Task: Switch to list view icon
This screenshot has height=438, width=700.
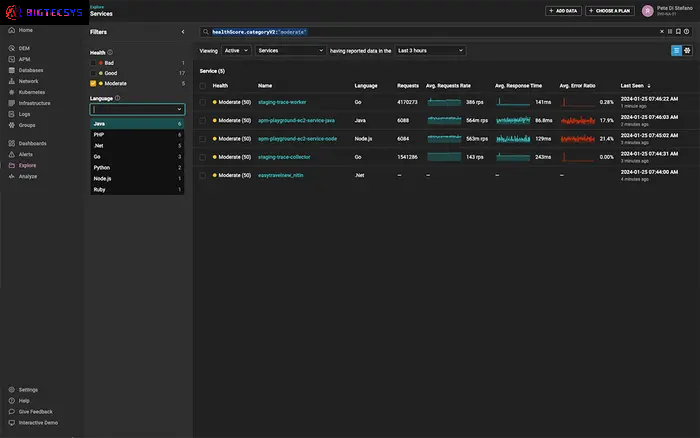Action: (x=676, y=49)
